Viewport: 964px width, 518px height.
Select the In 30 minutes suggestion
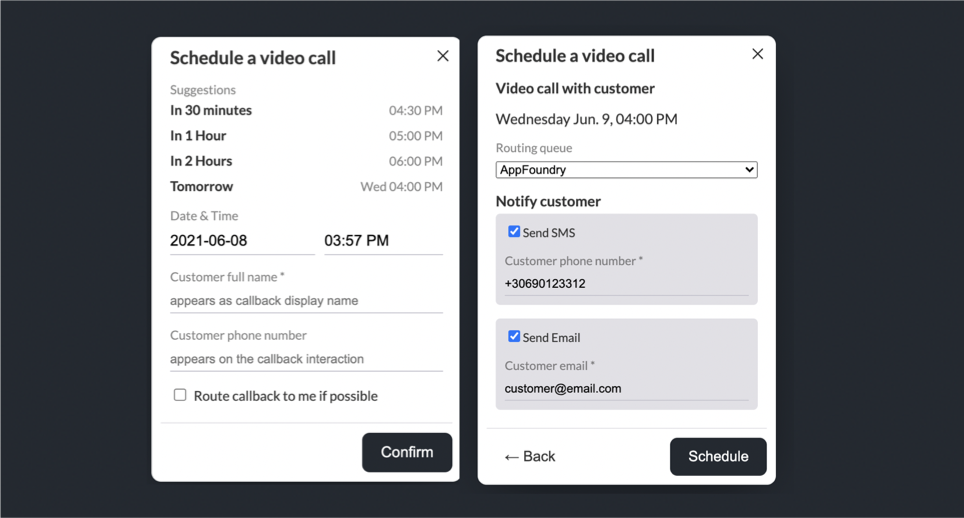(x=211, y=110)
